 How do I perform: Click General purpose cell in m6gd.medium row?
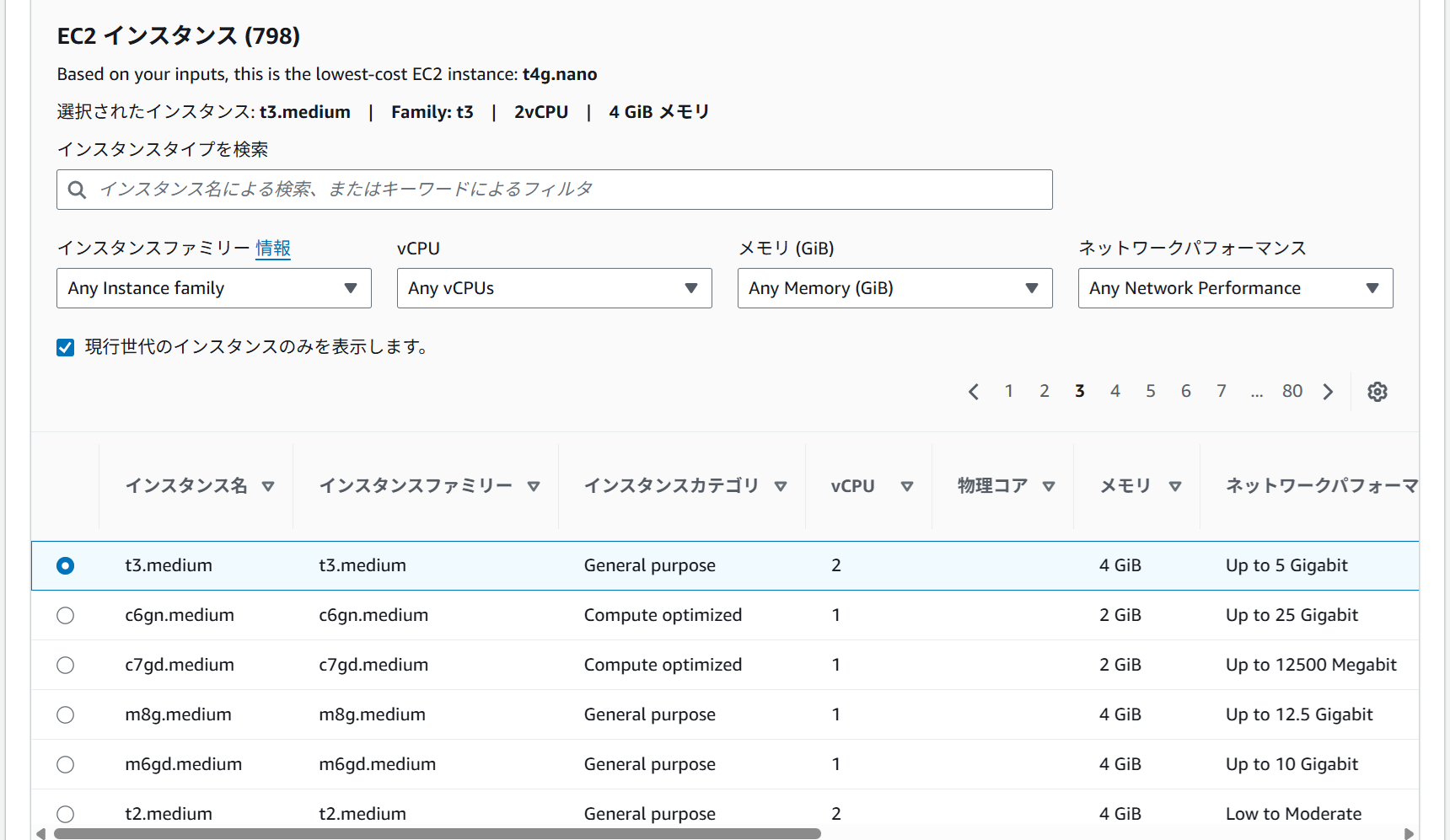point(649,764)
